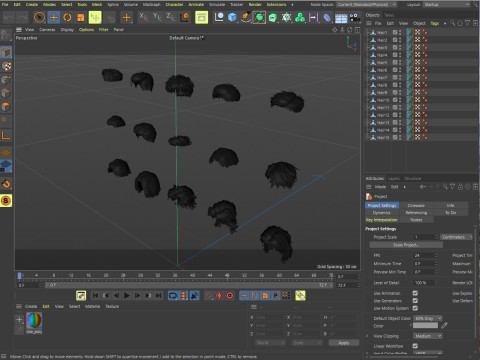Open the MoGraph Cloner icon

pyautogui.click(x=300, y=17)
